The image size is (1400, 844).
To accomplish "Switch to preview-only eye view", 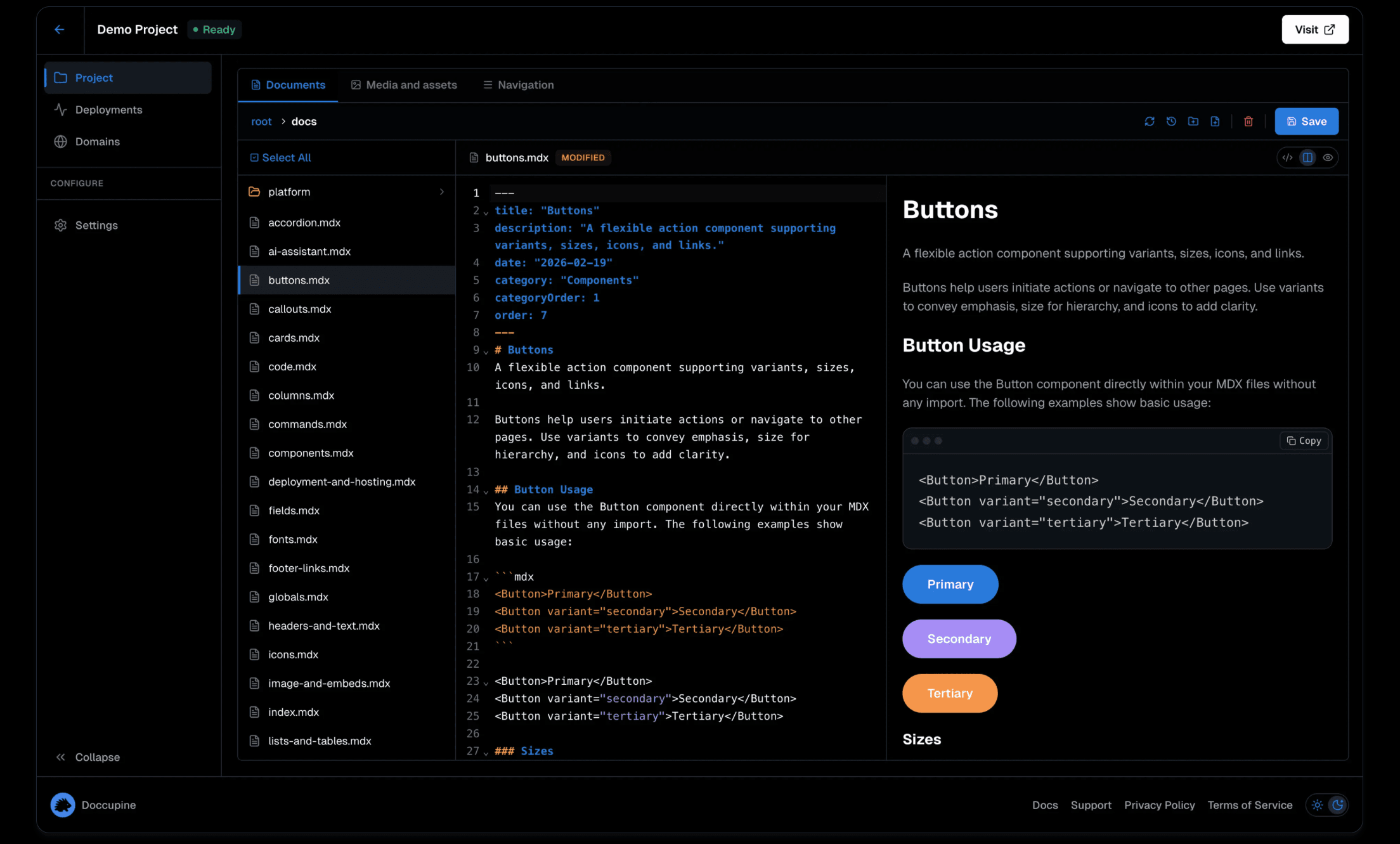I will [1328, 157].
